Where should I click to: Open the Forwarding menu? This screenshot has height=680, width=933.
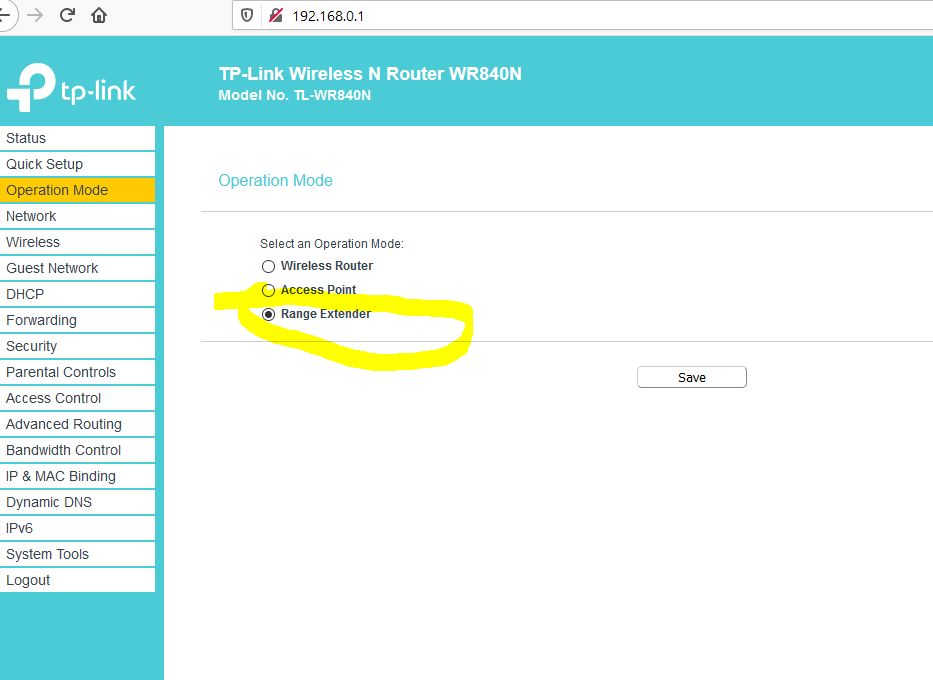coord(77,320)
